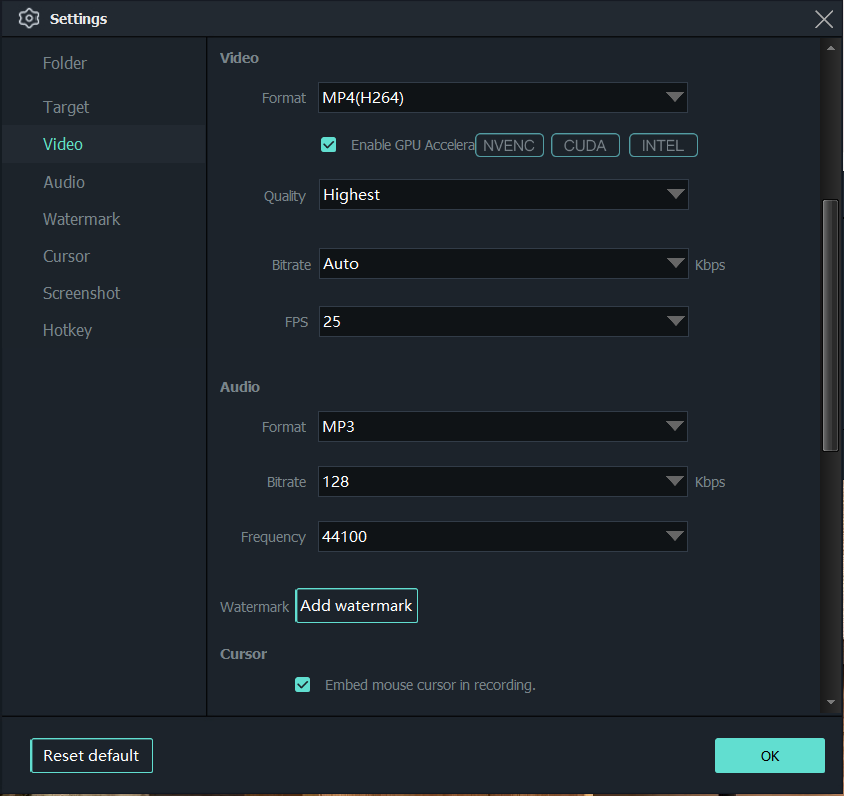Open the audio Format dropdown MP3

click(503, 426)
